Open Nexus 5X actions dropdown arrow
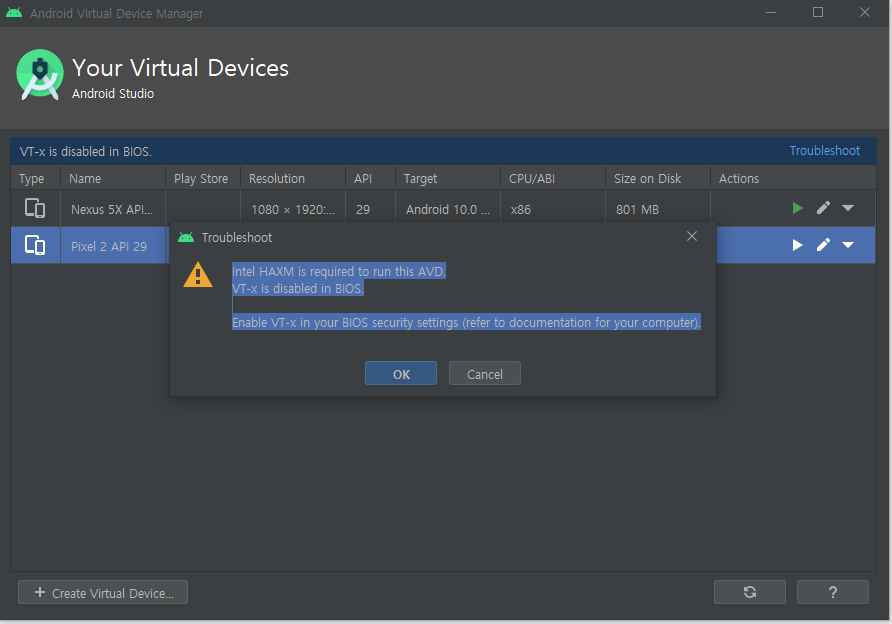The image size is (892, 624). 848,208
